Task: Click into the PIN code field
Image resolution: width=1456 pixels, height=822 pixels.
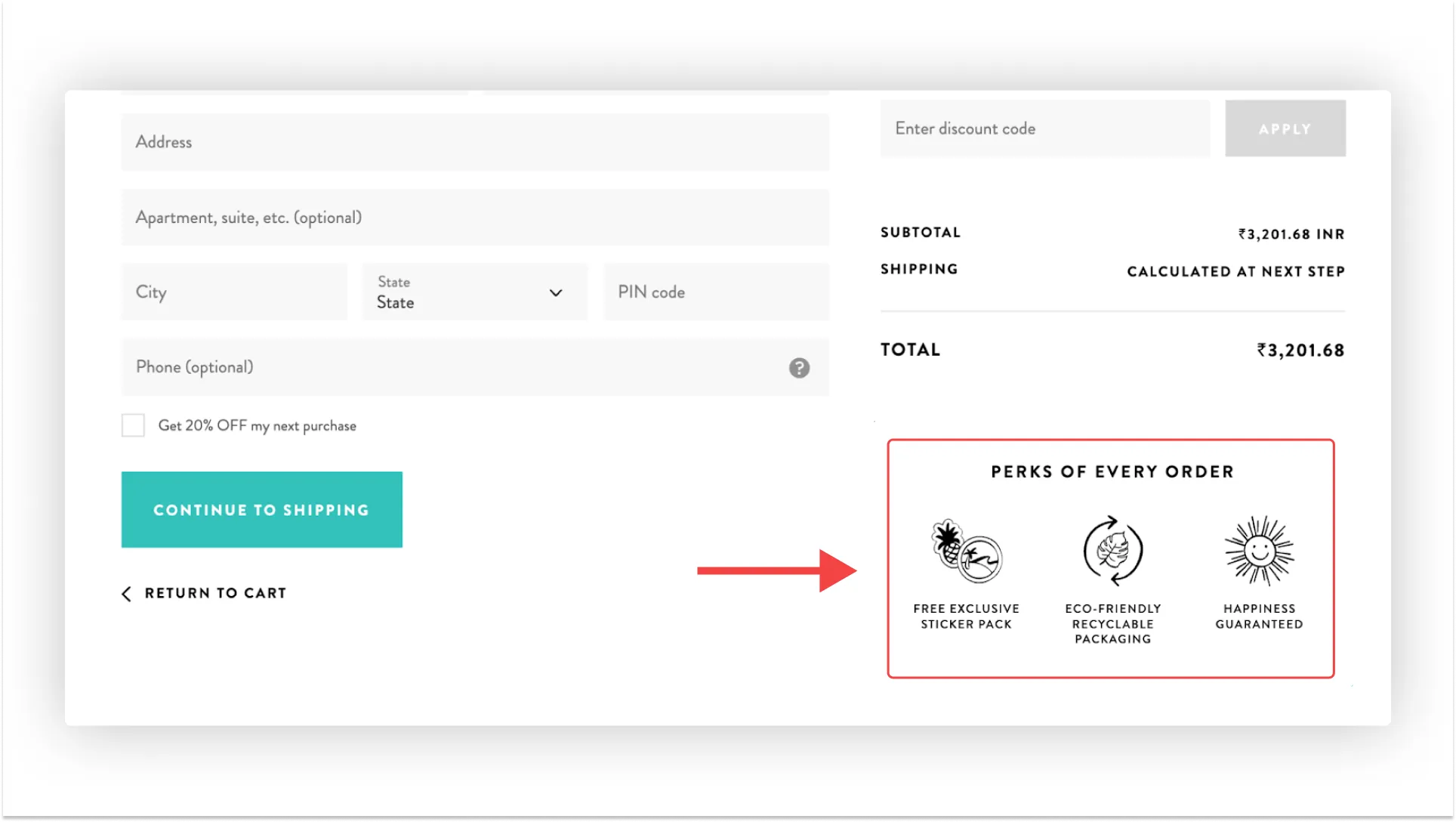Action: [715, 292]
